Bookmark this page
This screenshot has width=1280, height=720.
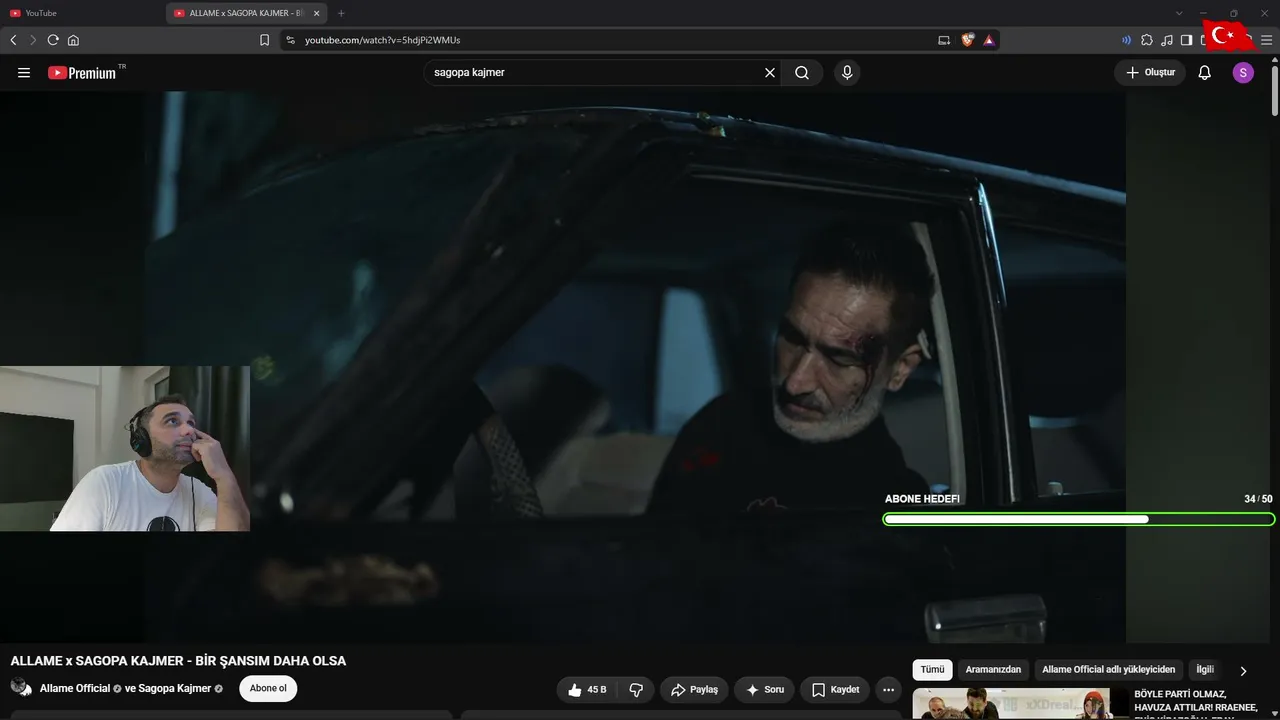[264, 40]
